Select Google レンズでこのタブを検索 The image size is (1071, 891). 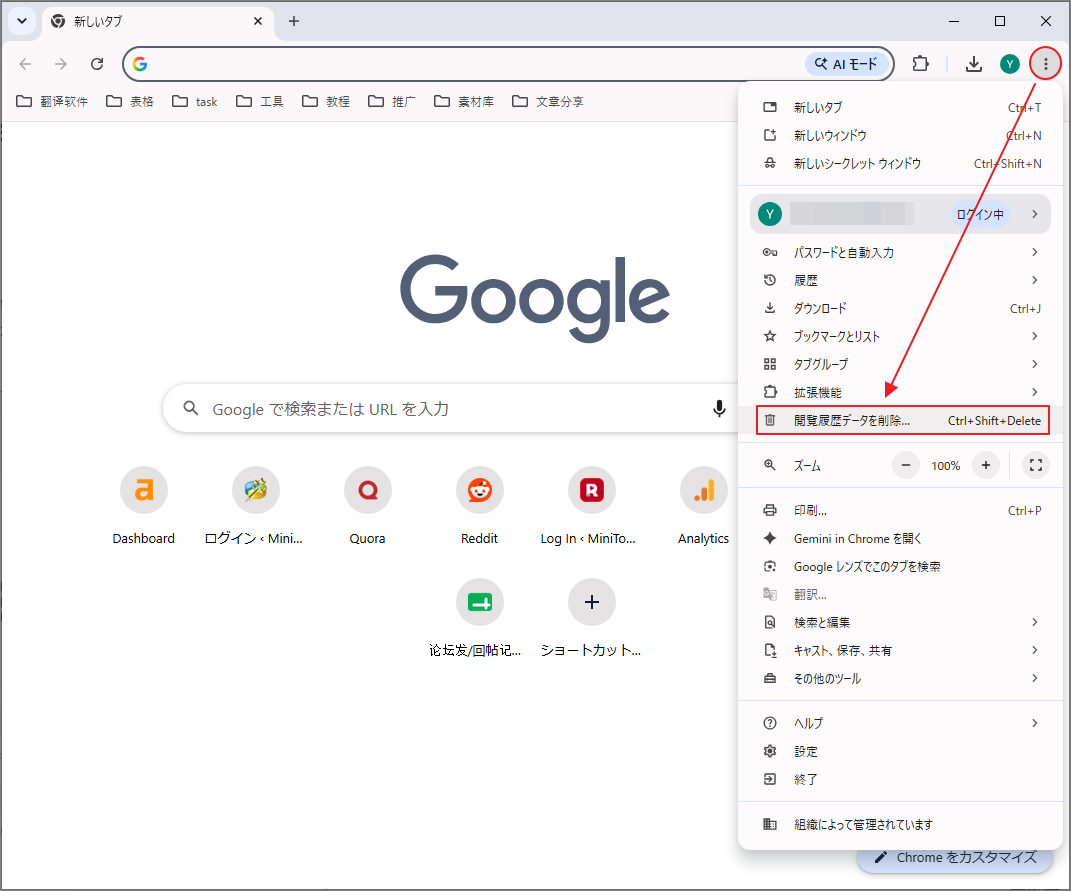(901, 566)
